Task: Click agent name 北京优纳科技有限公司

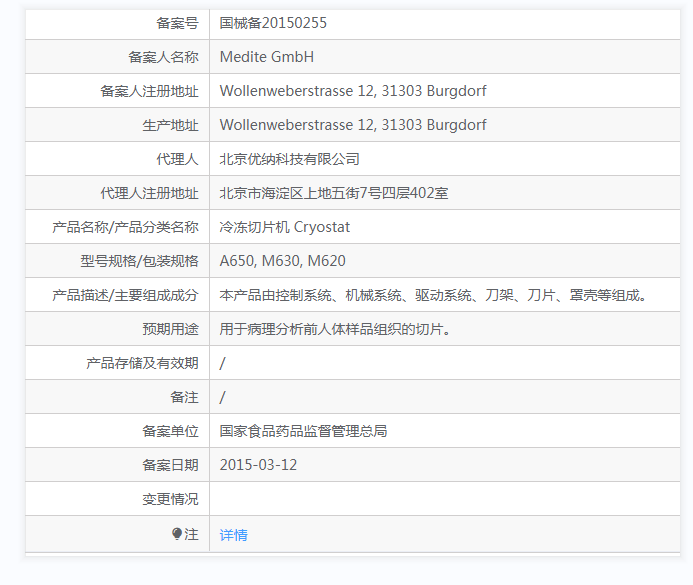Action: [289, 159]
